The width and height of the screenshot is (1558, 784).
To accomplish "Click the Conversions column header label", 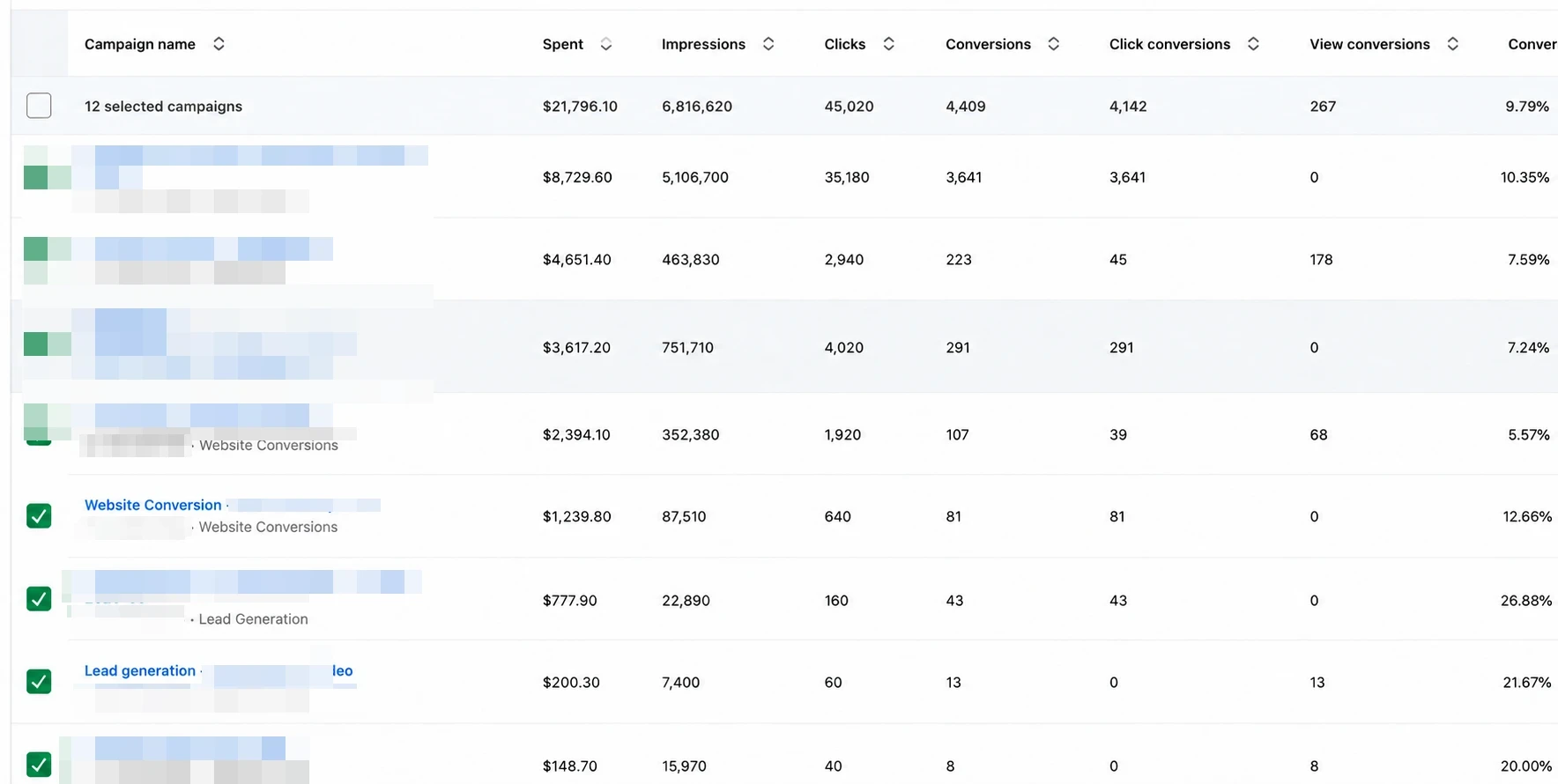I will click(x=988, y=44).
